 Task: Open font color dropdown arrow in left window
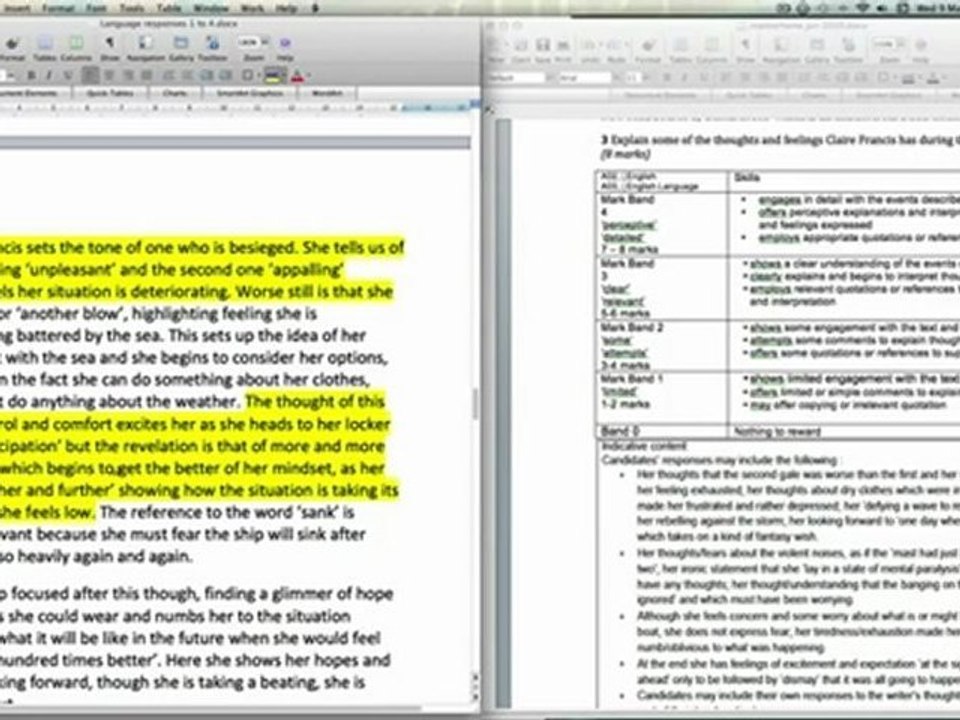308,76
